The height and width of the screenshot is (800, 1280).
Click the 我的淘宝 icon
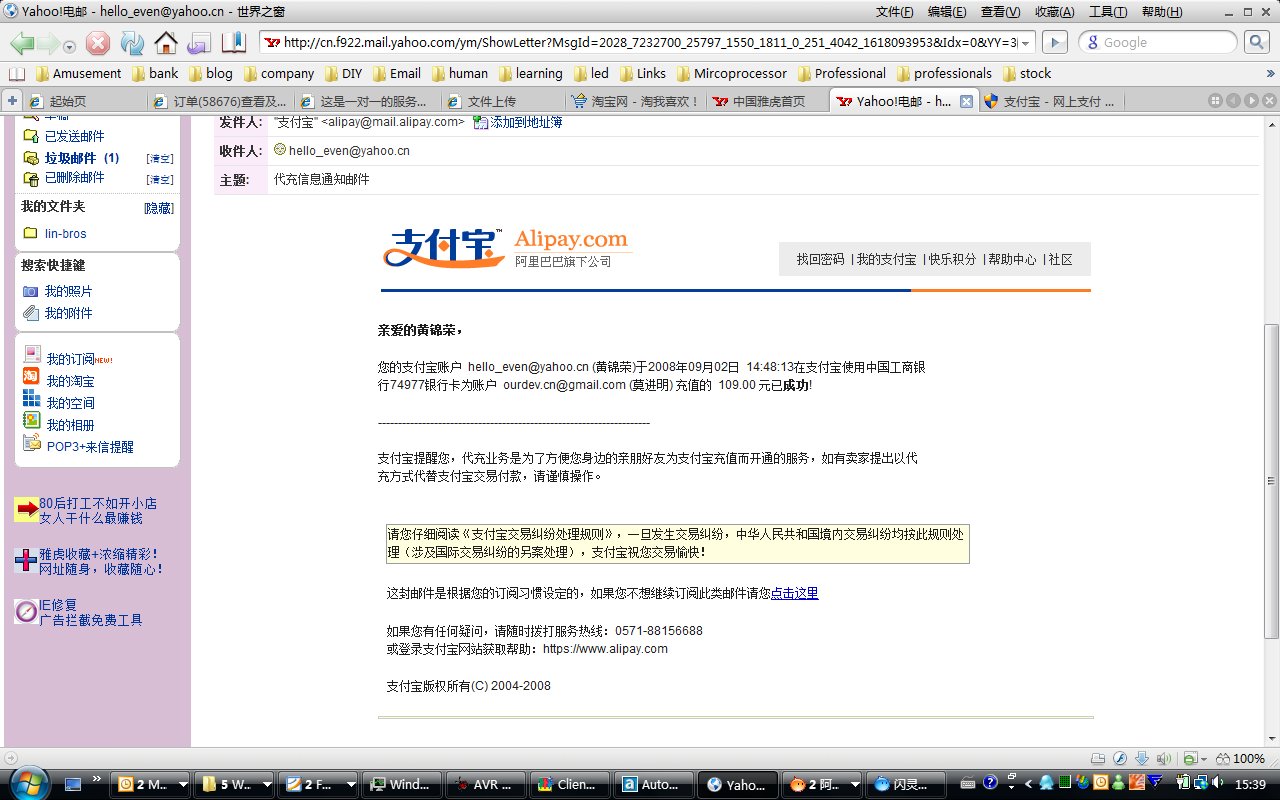point(31,377)
